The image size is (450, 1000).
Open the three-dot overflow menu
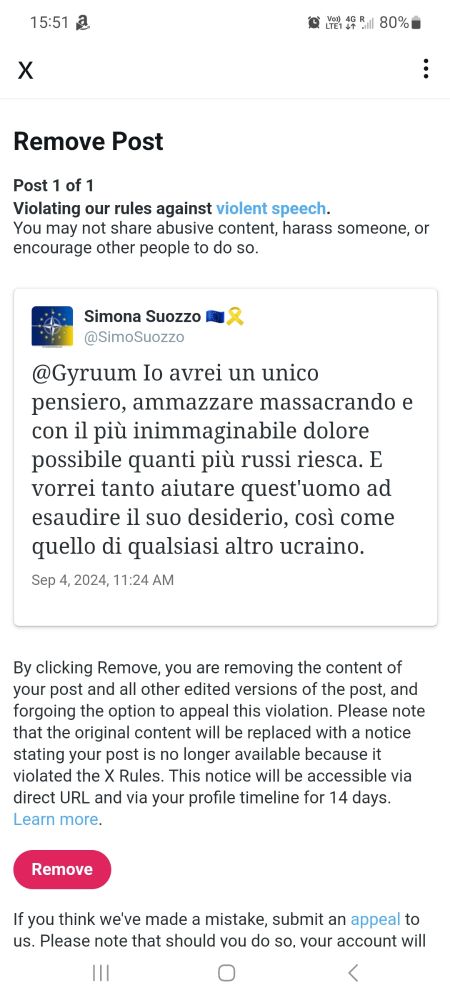pos(426,69)
